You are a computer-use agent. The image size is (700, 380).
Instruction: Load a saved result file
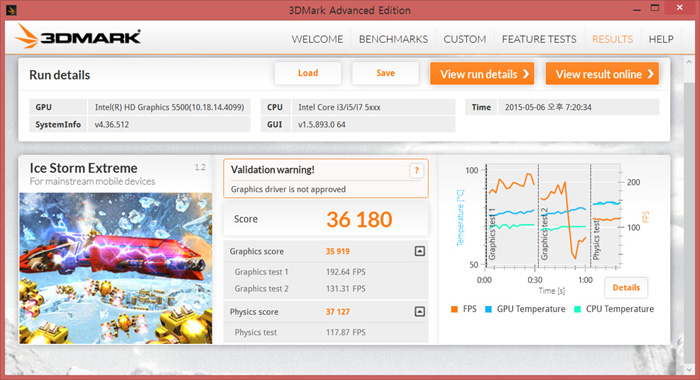click(x=308, y=73)
